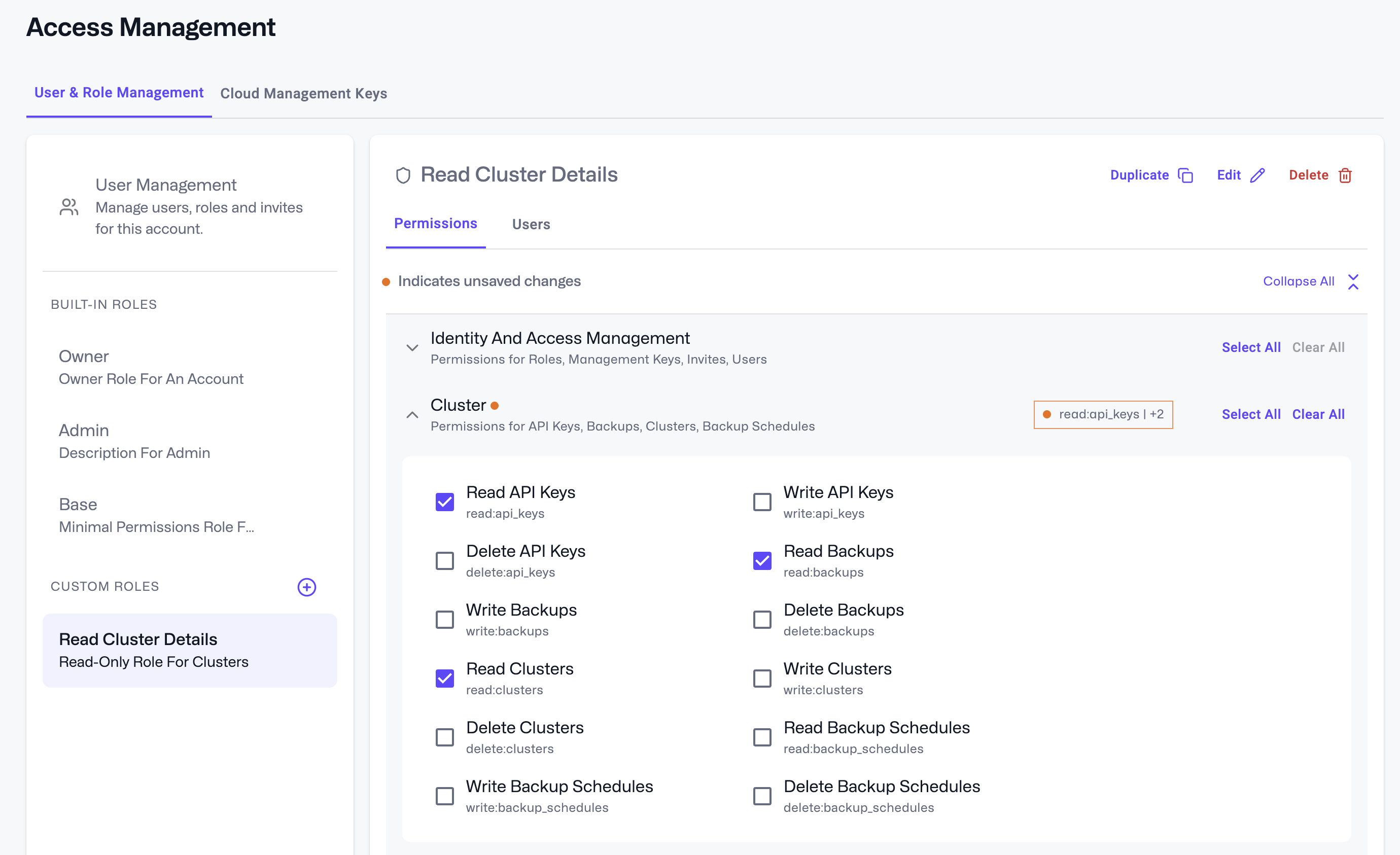
Task: Tick the Read Backup Schedules checkbox
Action: tap(761, 737)
